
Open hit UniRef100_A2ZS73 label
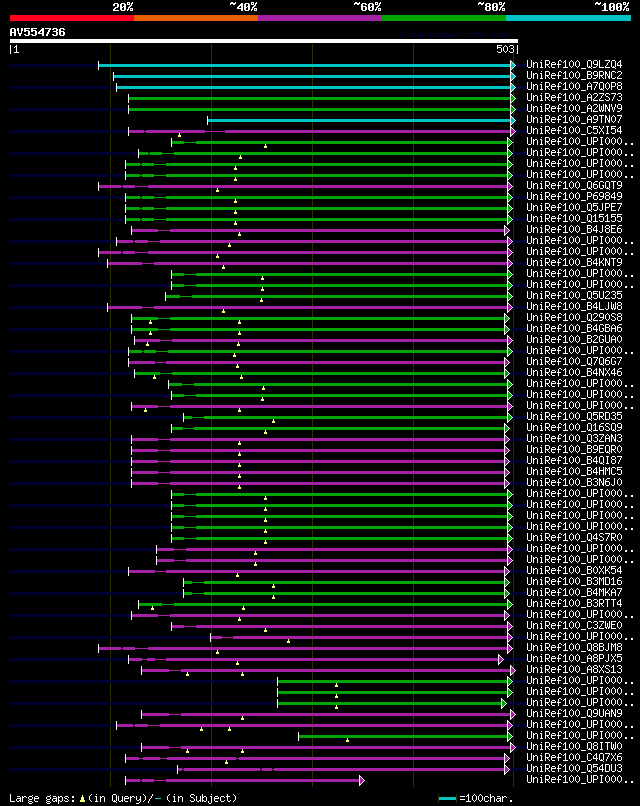coord(574,97)
